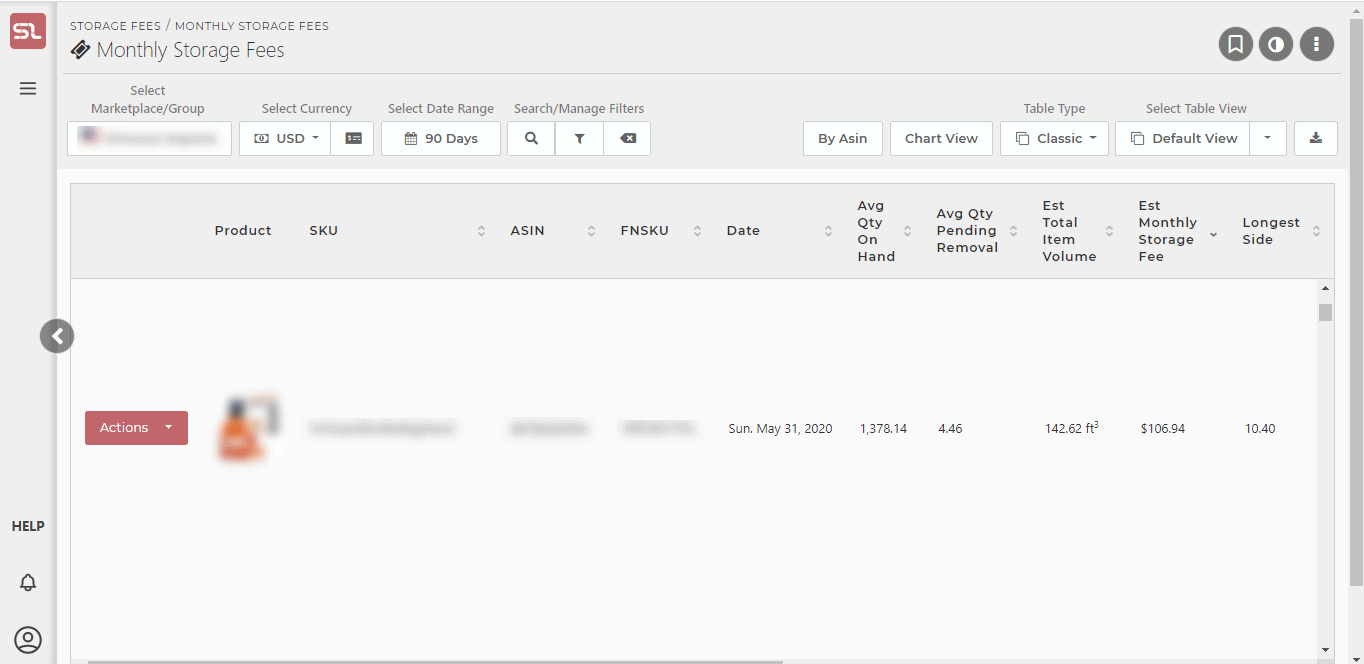1364x664 pixels.
Task: Click the search magnifier under Search/Manage Filters
Action: [530, 138]
